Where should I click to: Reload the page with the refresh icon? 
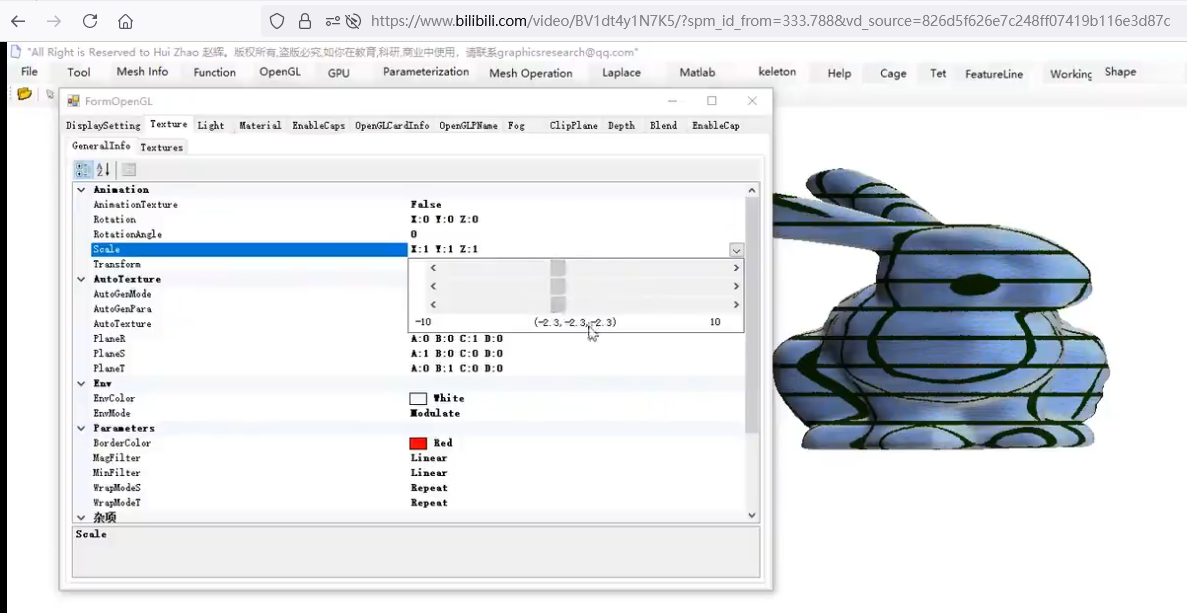point(89,21)
